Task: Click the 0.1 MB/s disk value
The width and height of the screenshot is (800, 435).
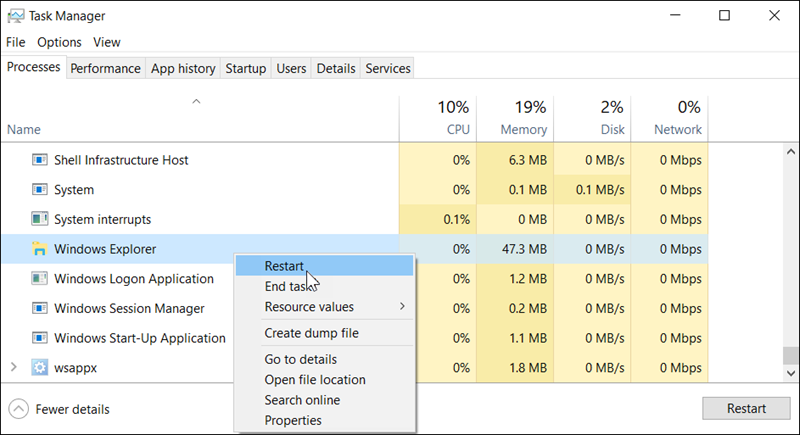Action: pos(600,190)
